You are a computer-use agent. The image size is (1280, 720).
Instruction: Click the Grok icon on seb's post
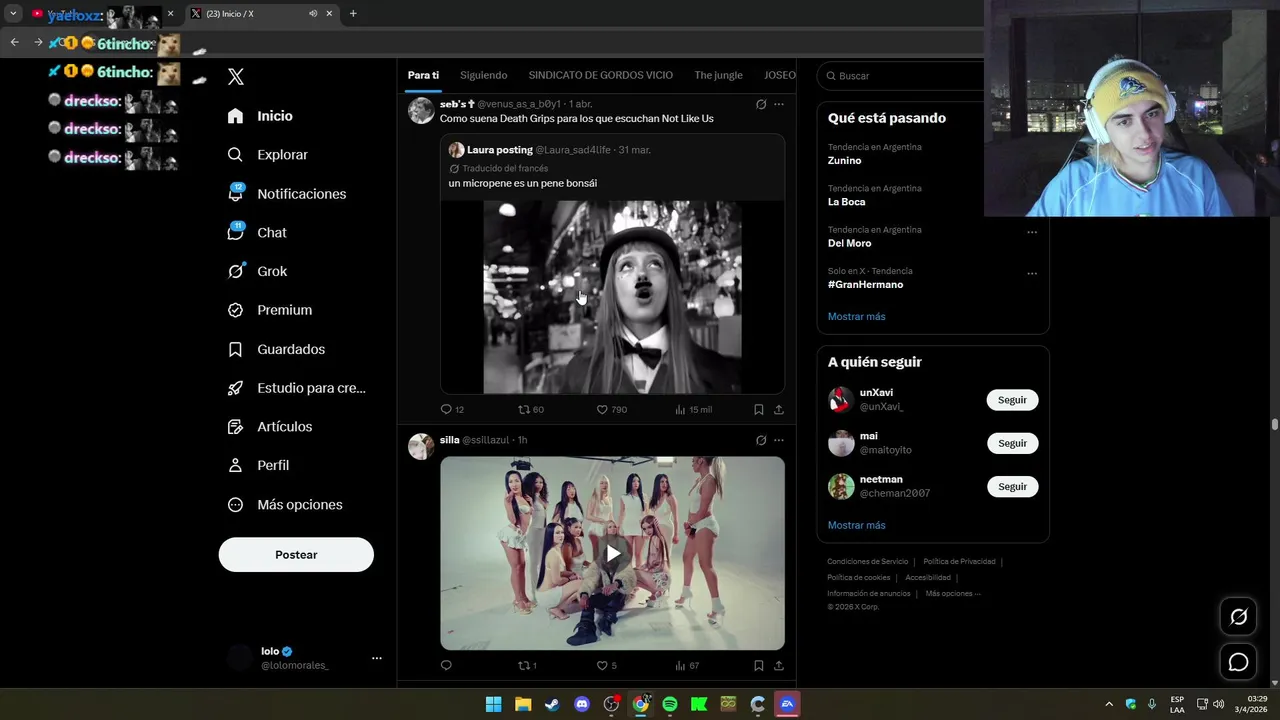tap(761, 104)
